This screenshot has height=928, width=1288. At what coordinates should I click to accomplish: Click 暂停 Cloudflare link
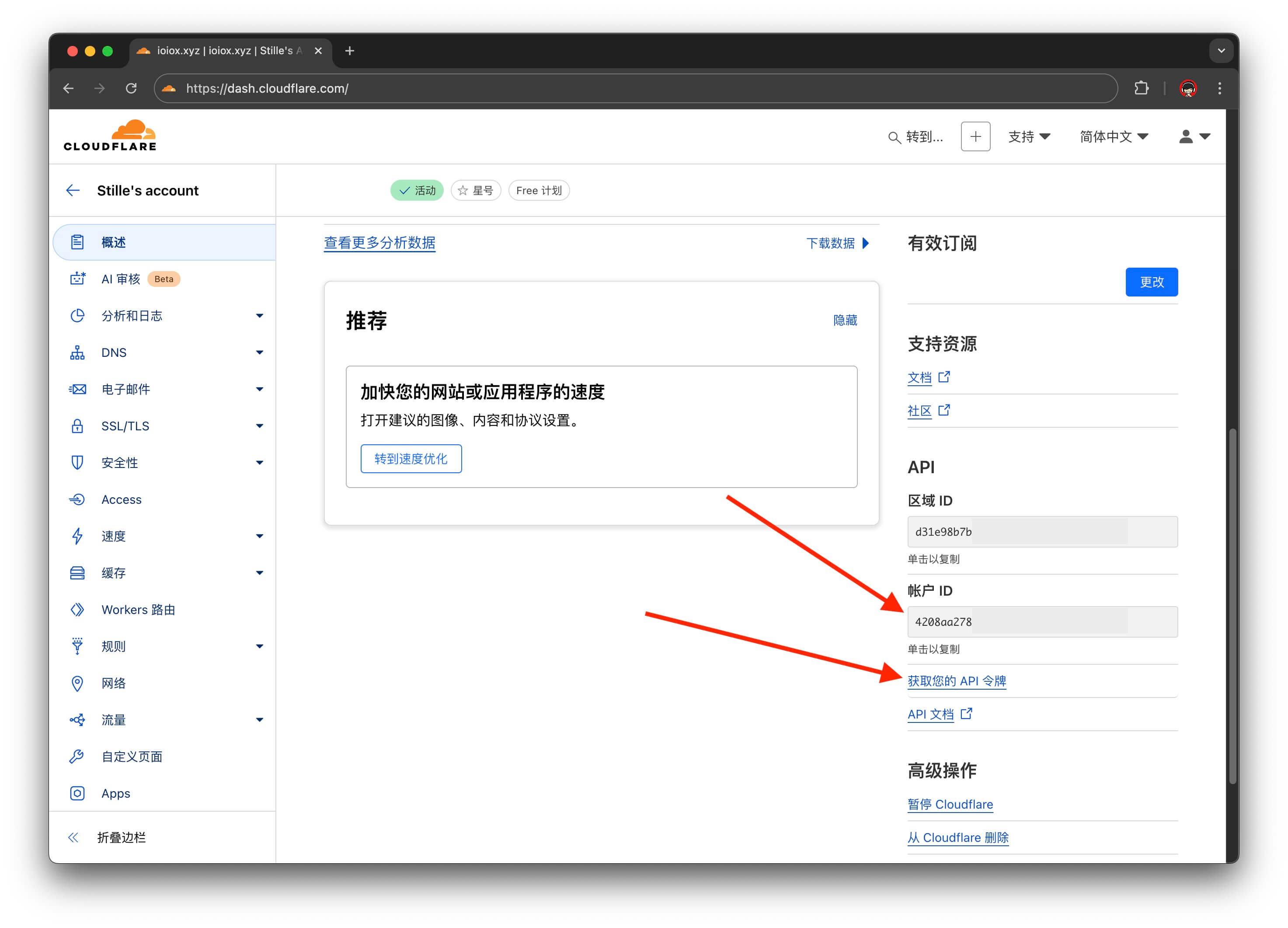click(x=950, y=804)
